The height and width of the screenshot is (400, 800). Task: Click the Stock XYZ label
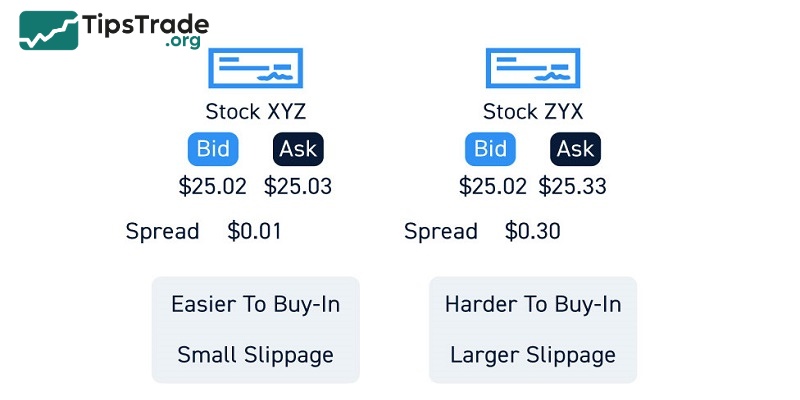click(x=255, y=111)
